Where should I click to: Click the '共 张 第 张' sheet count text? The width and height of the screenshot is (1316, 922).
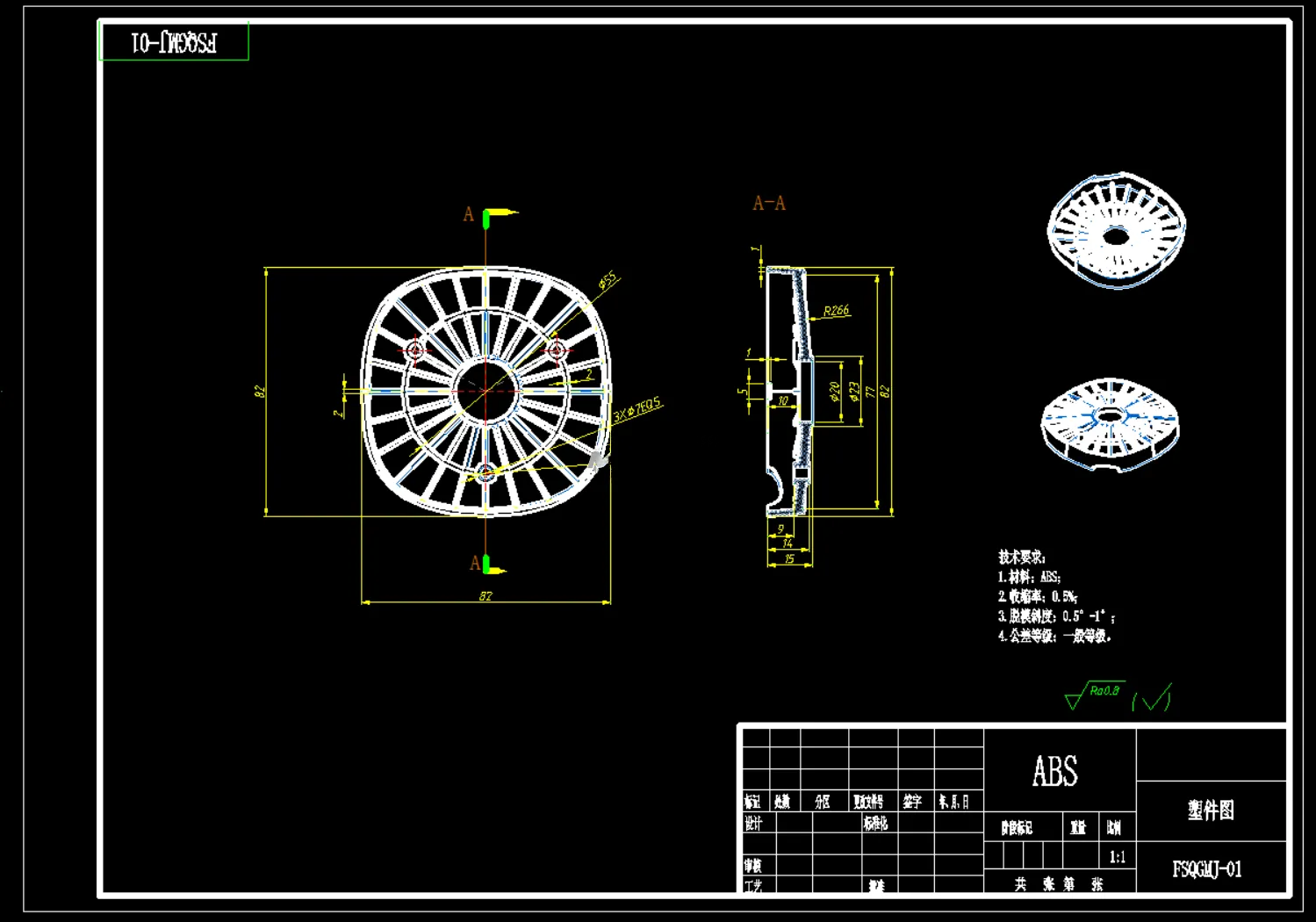point(1059,884)
